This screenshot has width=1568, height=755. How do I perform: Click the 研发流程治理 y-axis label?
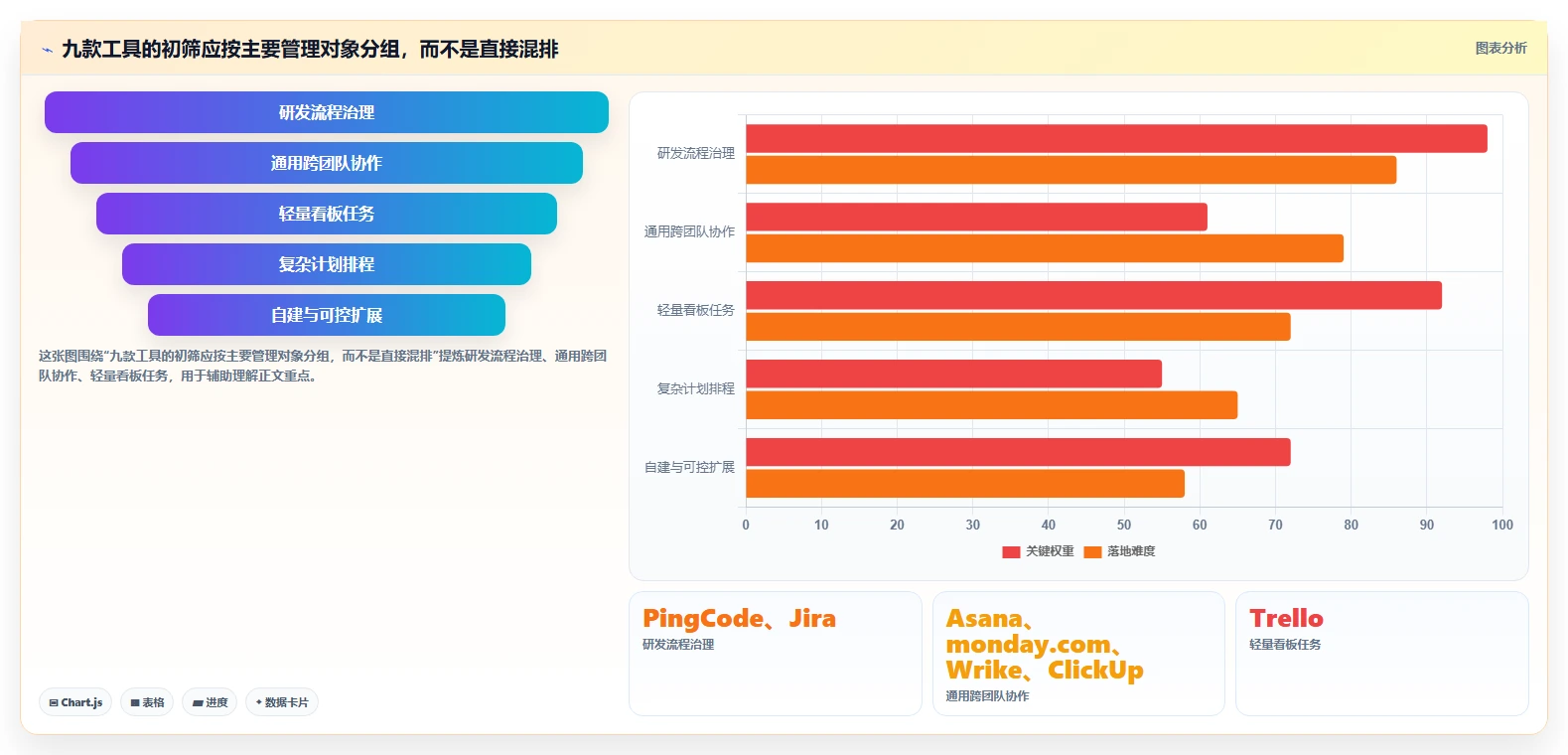pyautogui.click(x=695, y=153)
